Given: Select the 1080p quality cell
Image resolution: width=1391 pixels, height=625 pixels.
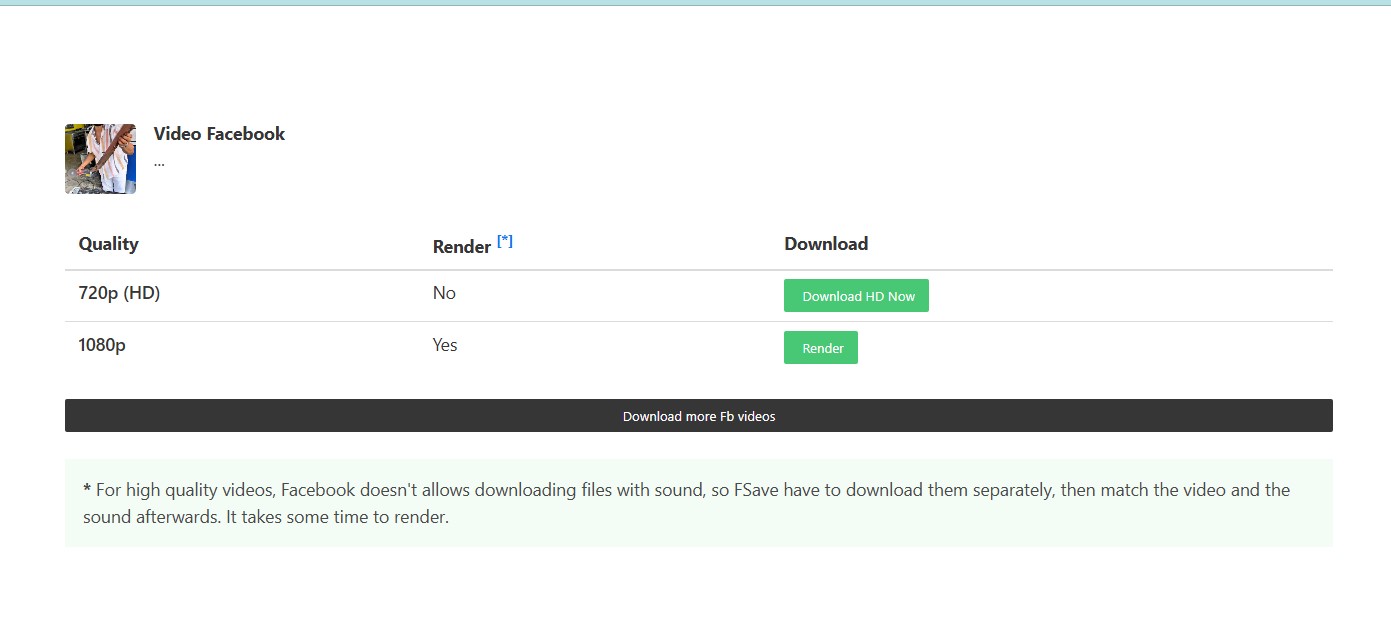Looking at the screenshot, I should click(102, 346).
